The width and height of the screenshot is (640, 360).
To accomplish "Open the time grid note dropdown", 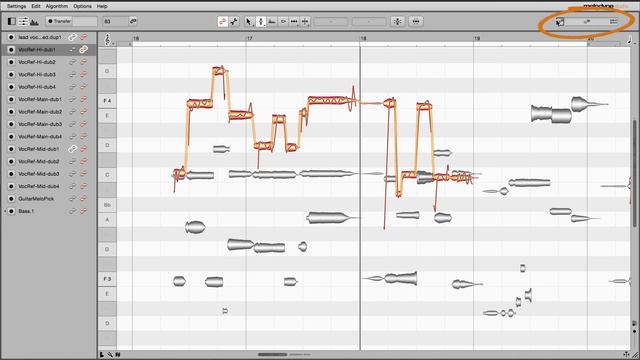I will pos(630,40).
